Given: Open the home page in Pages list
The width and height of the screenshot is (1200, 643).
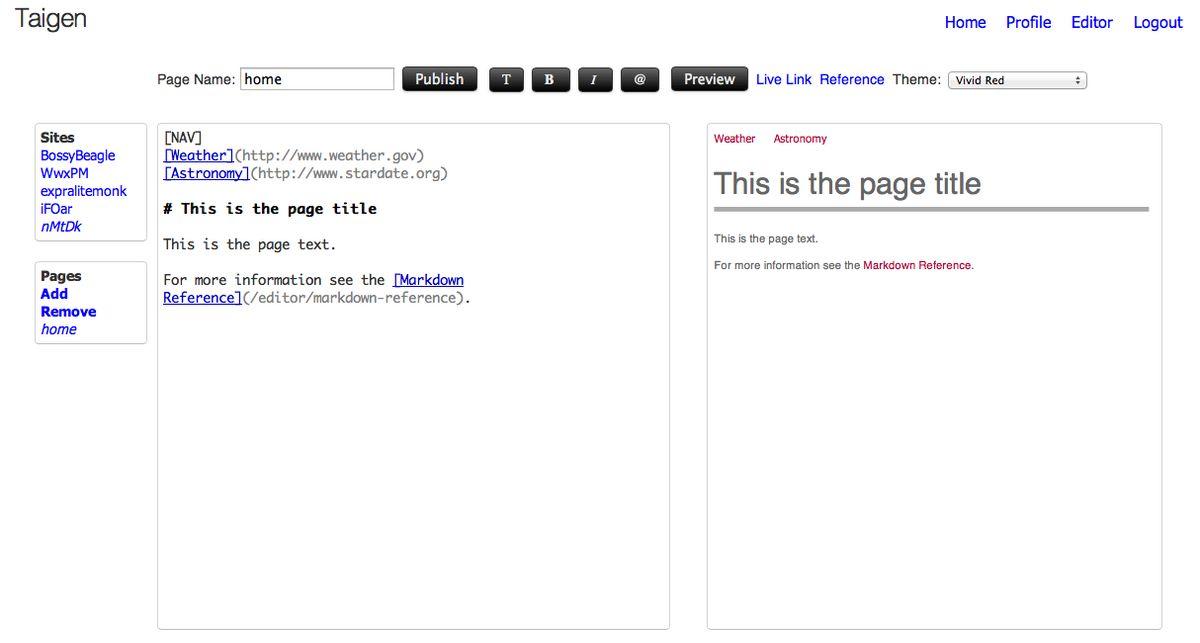Looking at the screenshot, I should (x=58, y=329).
